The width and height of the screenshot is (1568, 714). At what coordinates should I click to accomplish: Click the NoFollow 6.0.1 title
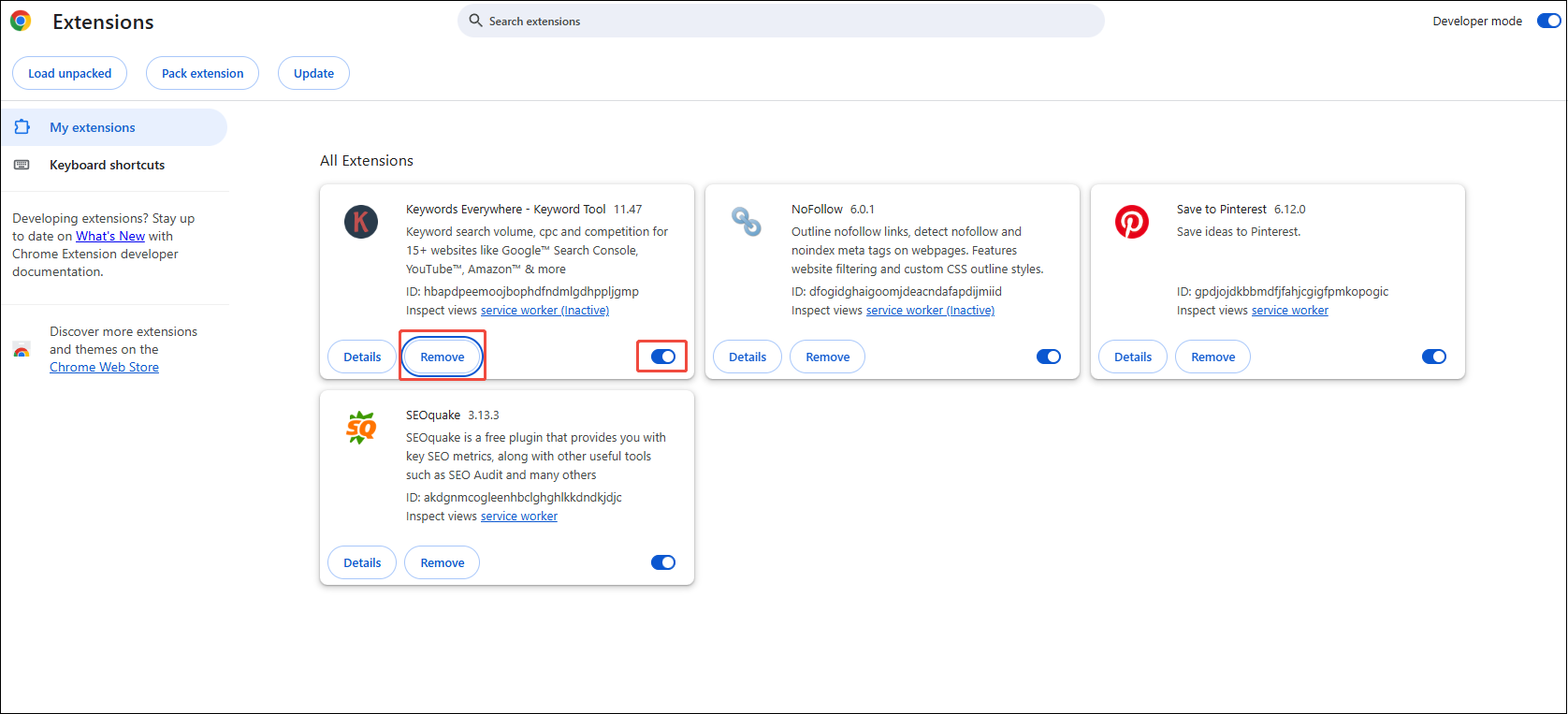tap(833, 209)
